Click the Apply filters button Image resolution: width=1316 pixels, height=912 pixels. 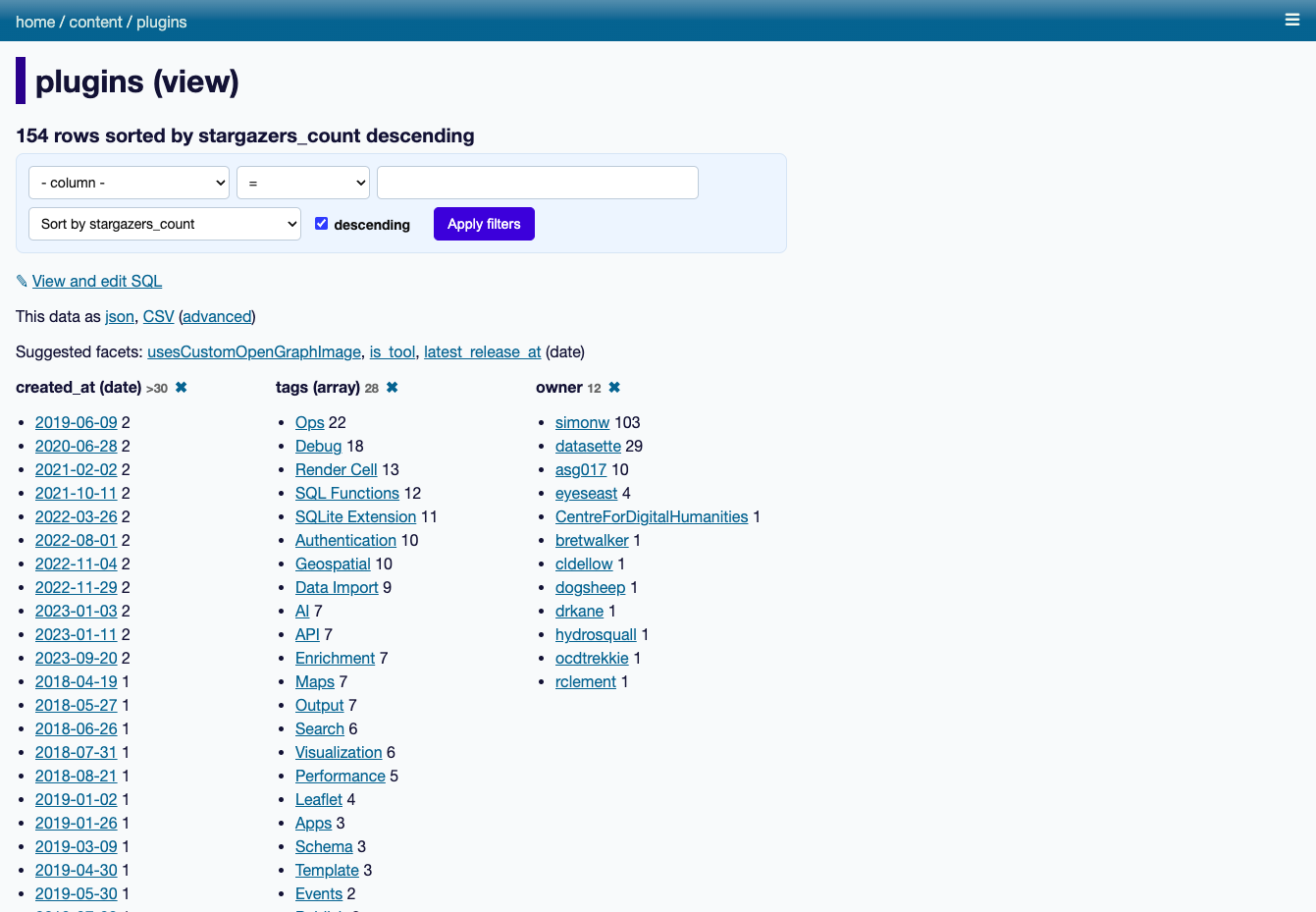coord(484,224)
